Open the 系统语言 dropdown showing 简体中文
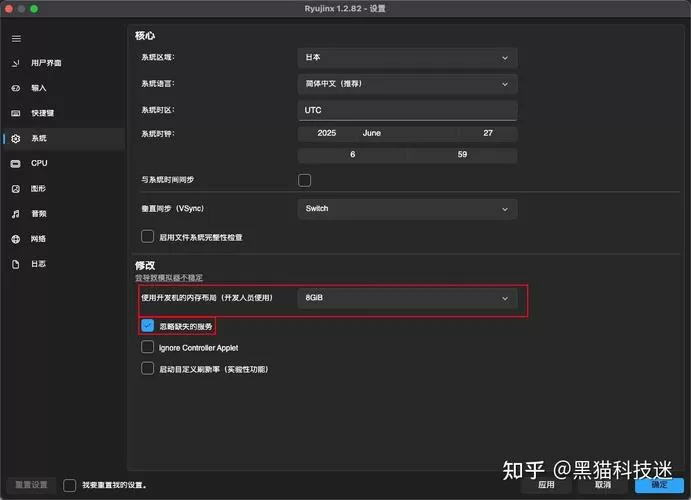The image size is (691, 500). (407, 84)
